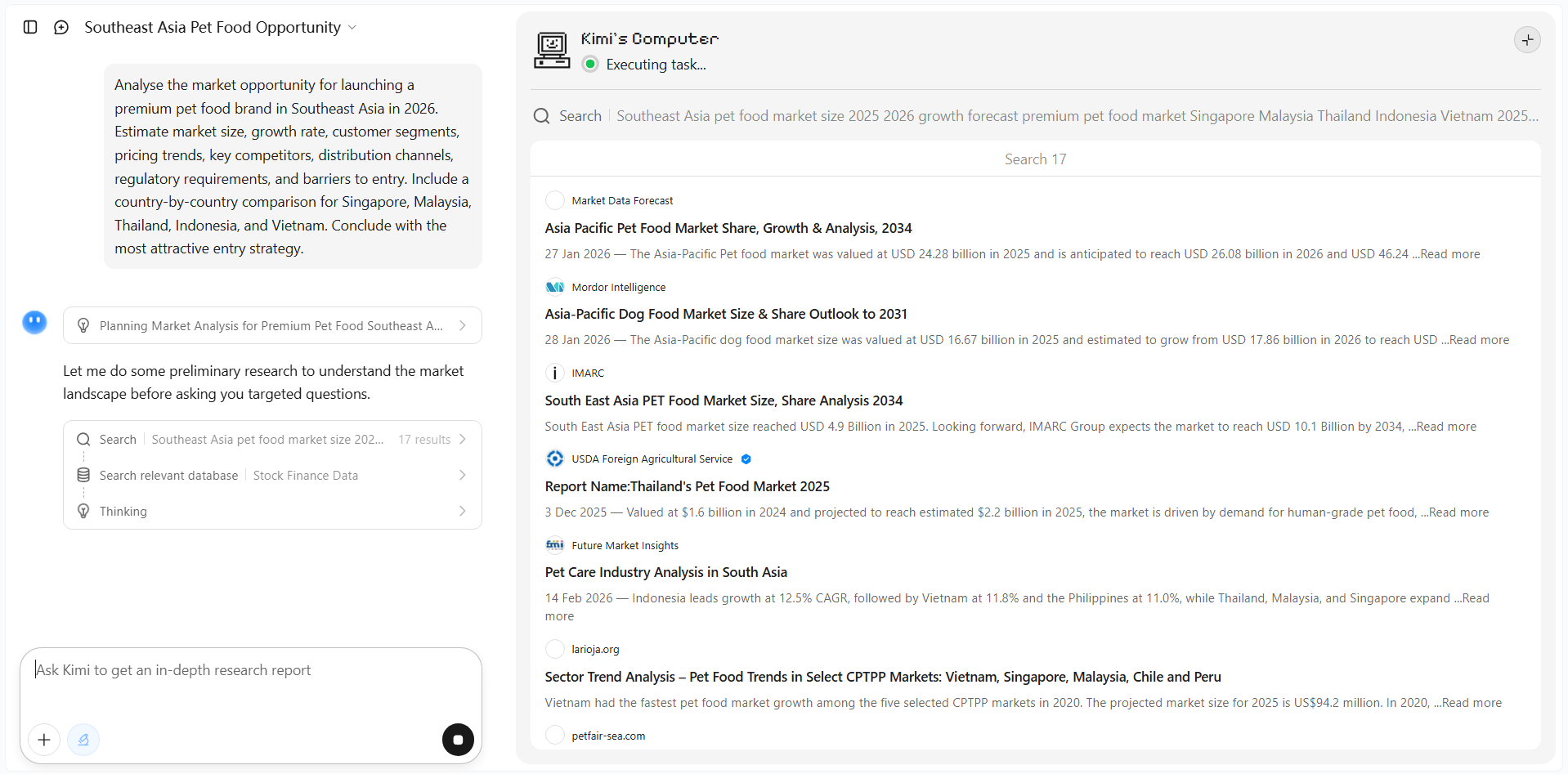Click the lightbulb icon in Planning step
The height and width of the screenshot is (774, 1568).
[x=83, y=325]
